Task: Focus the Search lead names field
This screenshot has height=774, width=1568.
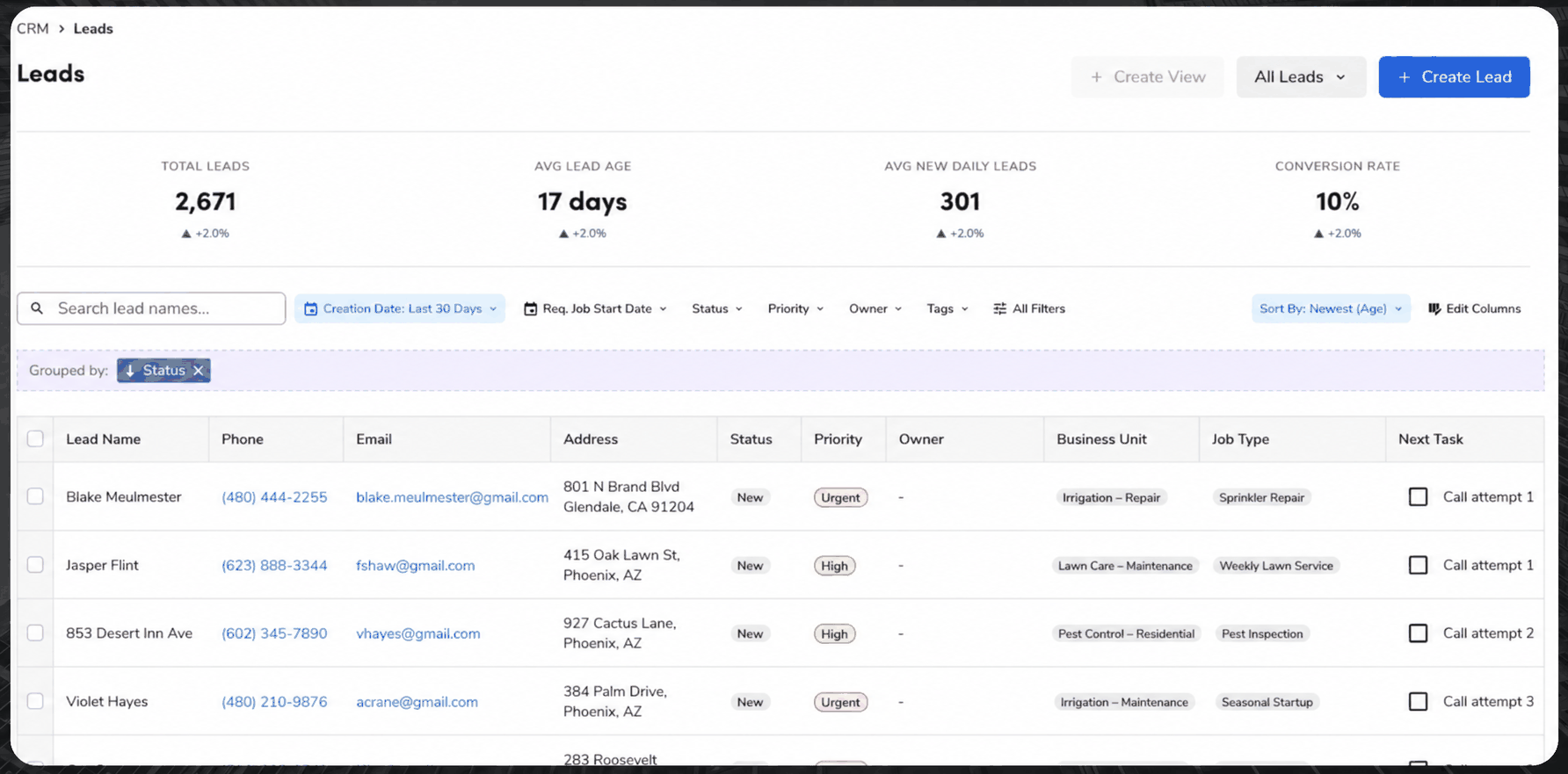Action: coord(151,308)
